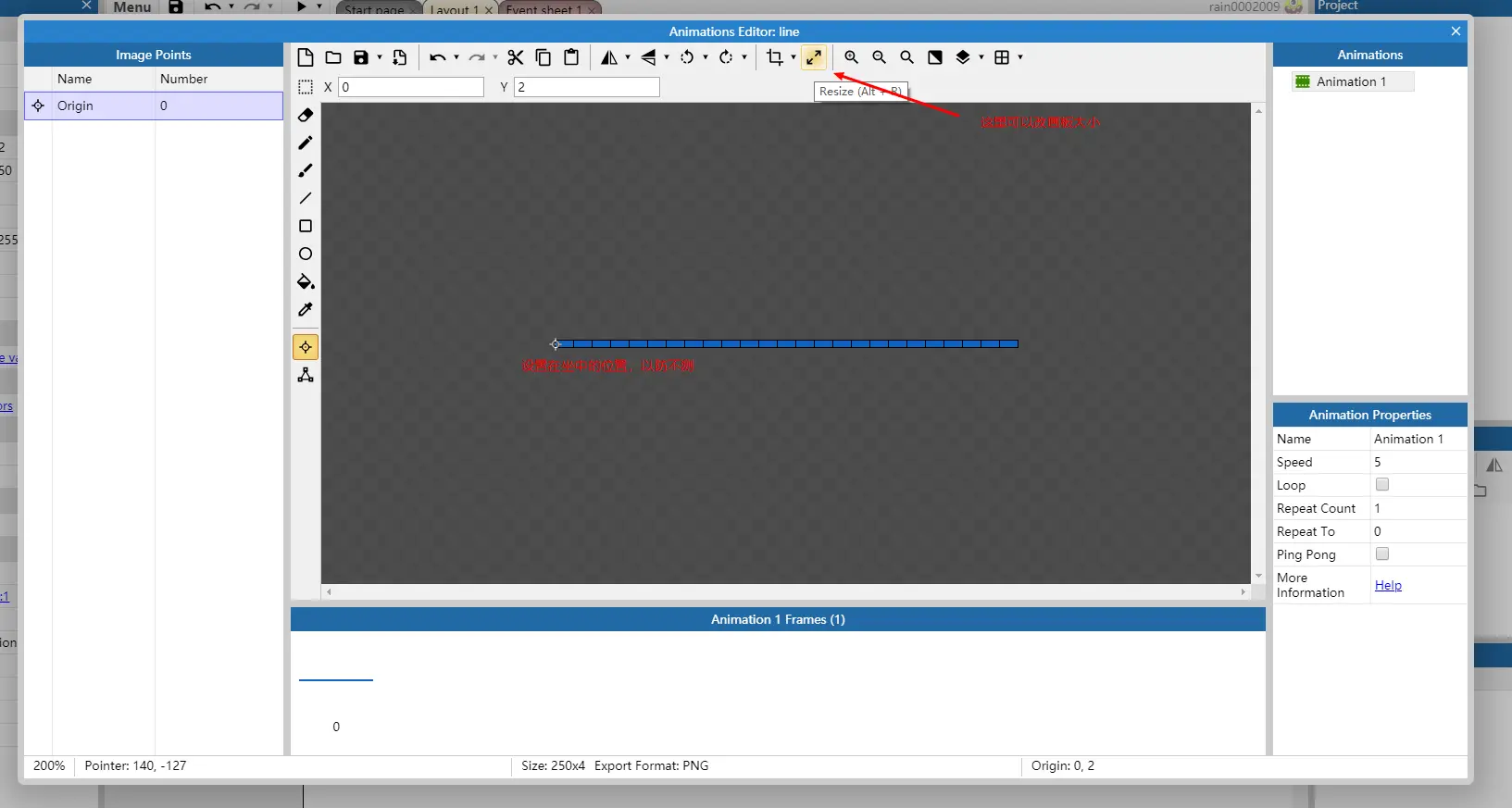The image size is (1512, 808).
Task: Select the color picker eyedropper tool
Action: tap(306, 309)
